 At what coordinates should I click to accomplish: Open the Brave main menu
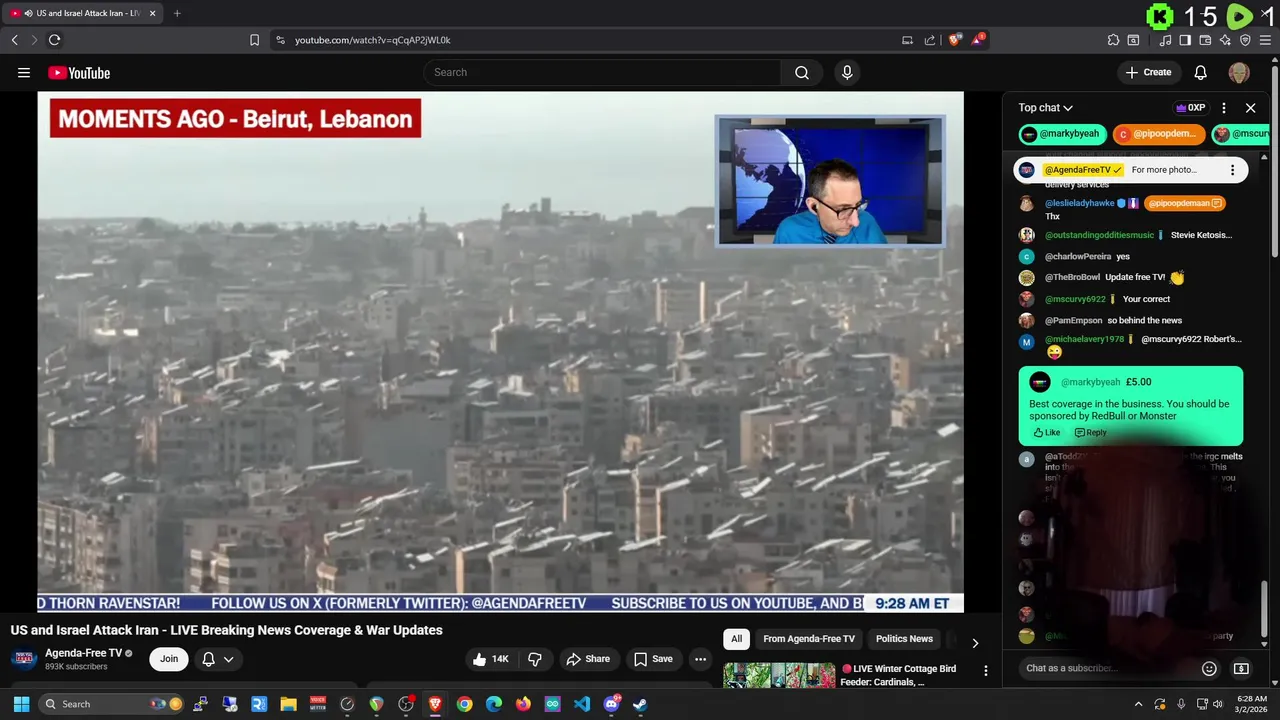click(1267, 40)
